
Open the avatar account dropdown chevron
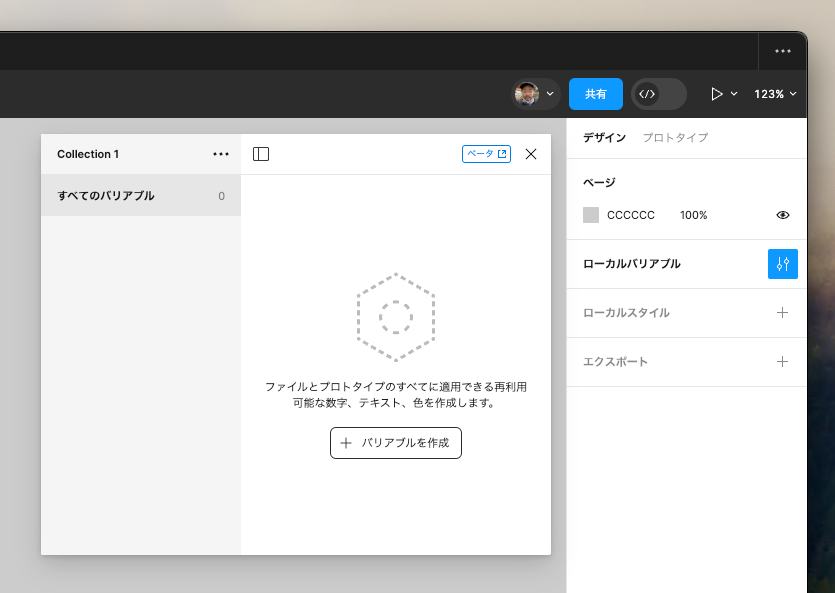click(x=549, y=94)
